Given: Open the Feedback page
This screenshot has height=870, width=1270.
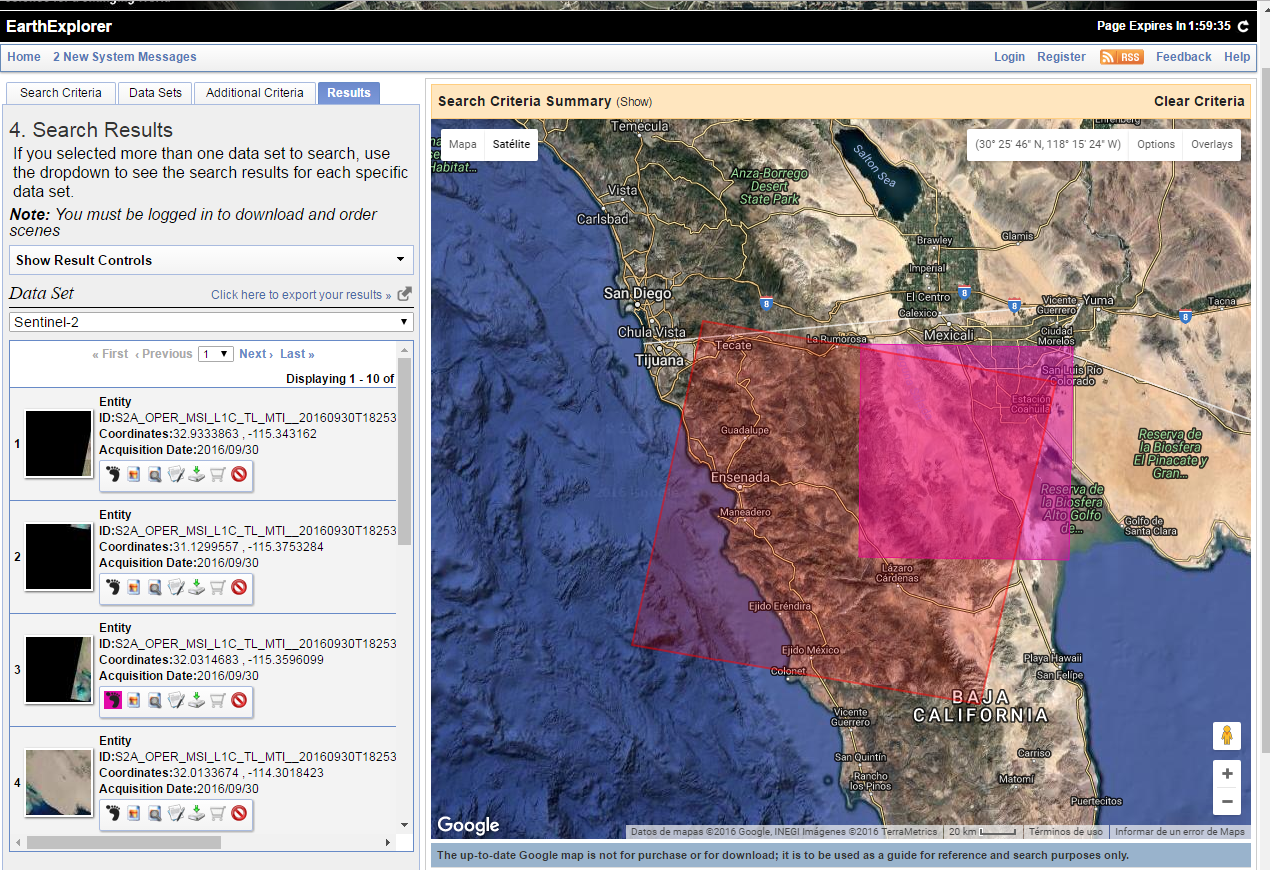Looking at the screenshot, I should pos(1184,57).
